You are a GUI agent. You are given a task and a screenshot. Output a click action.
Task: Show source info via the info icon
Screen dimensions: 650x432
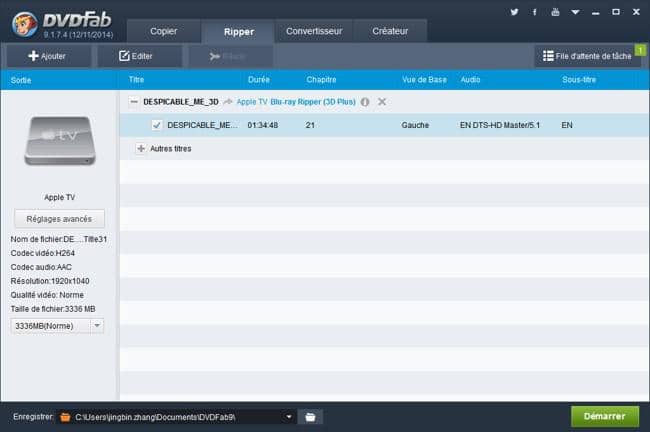(365, 102)
